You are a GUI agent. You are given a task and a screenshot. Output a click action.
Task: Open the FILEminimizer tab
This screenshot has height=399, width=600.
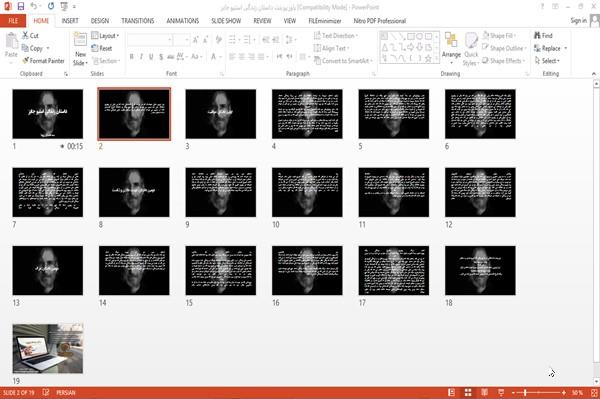(x=325, y=21)
